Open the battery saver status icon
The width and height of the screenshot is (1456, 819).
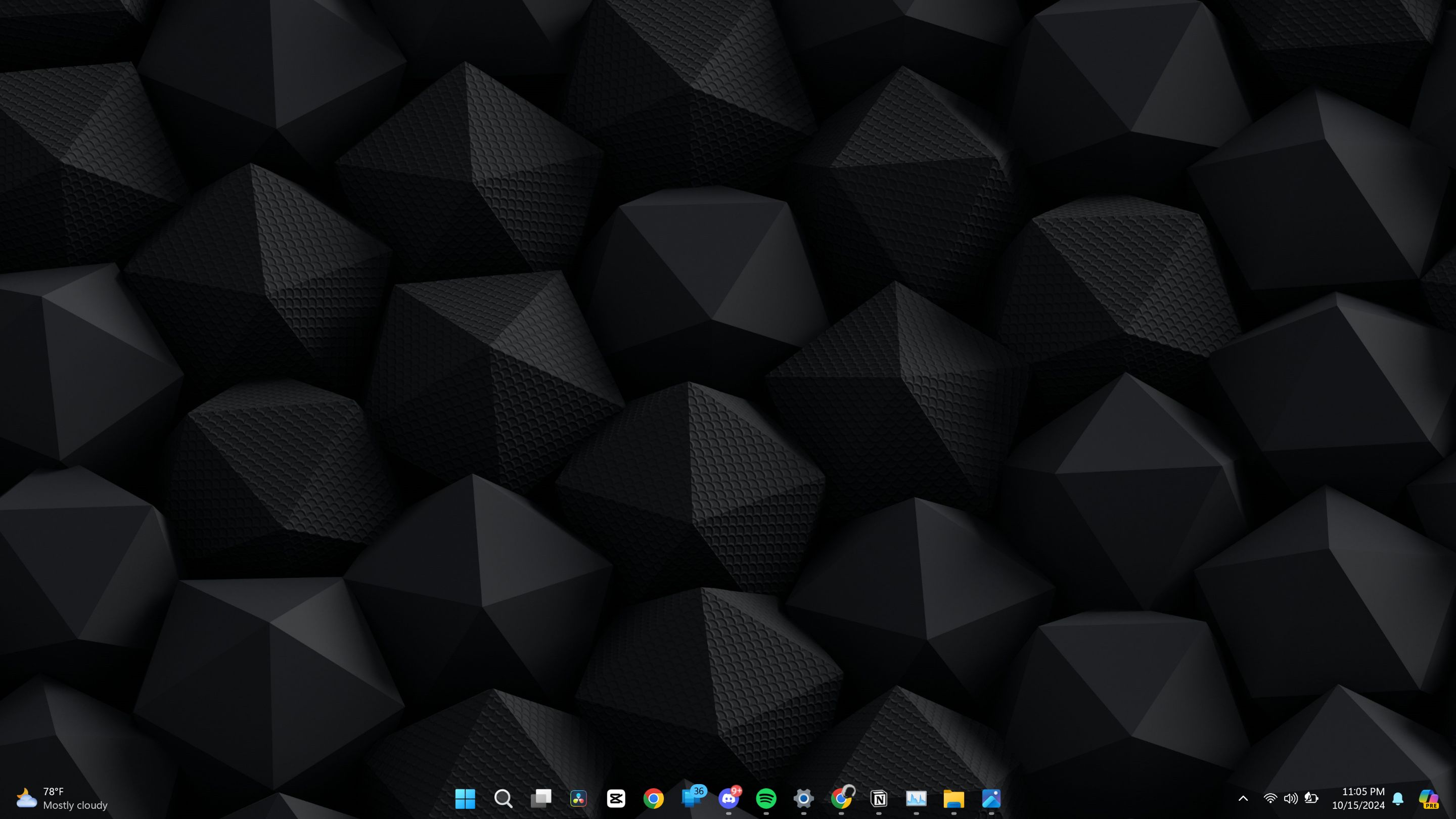point(1311,798)
